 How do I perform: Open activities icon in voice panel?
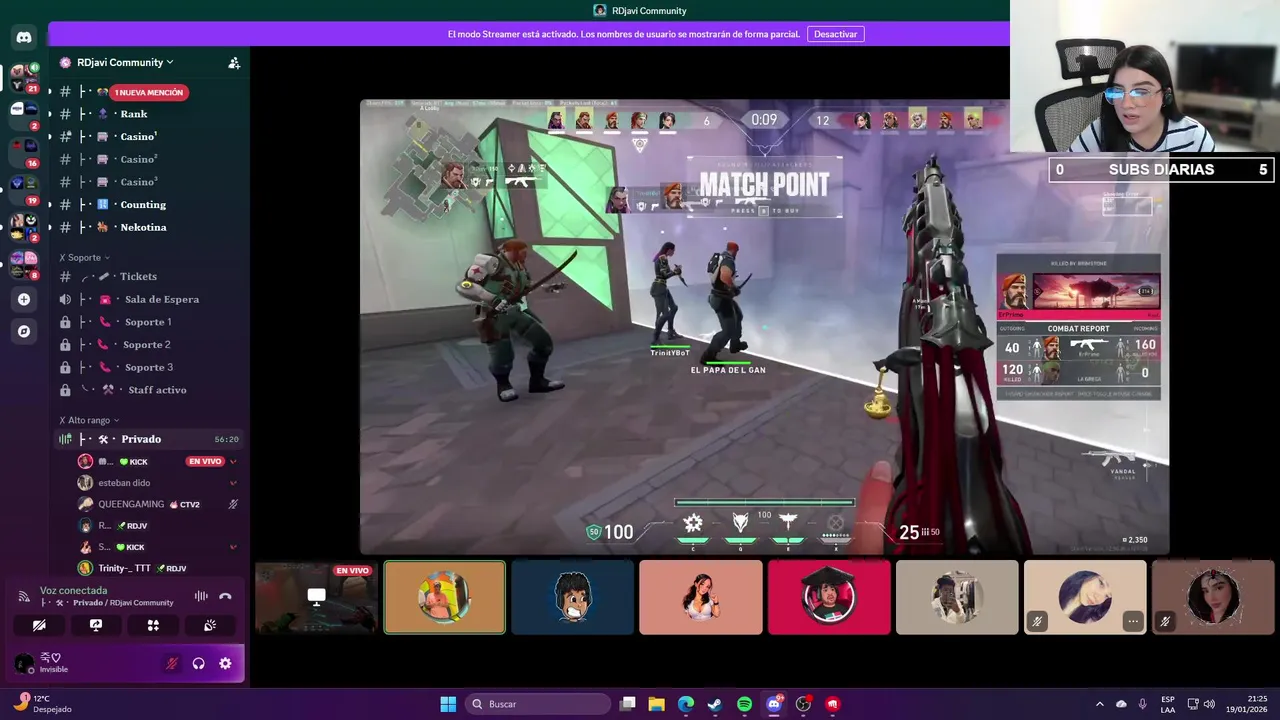[153, 625]
